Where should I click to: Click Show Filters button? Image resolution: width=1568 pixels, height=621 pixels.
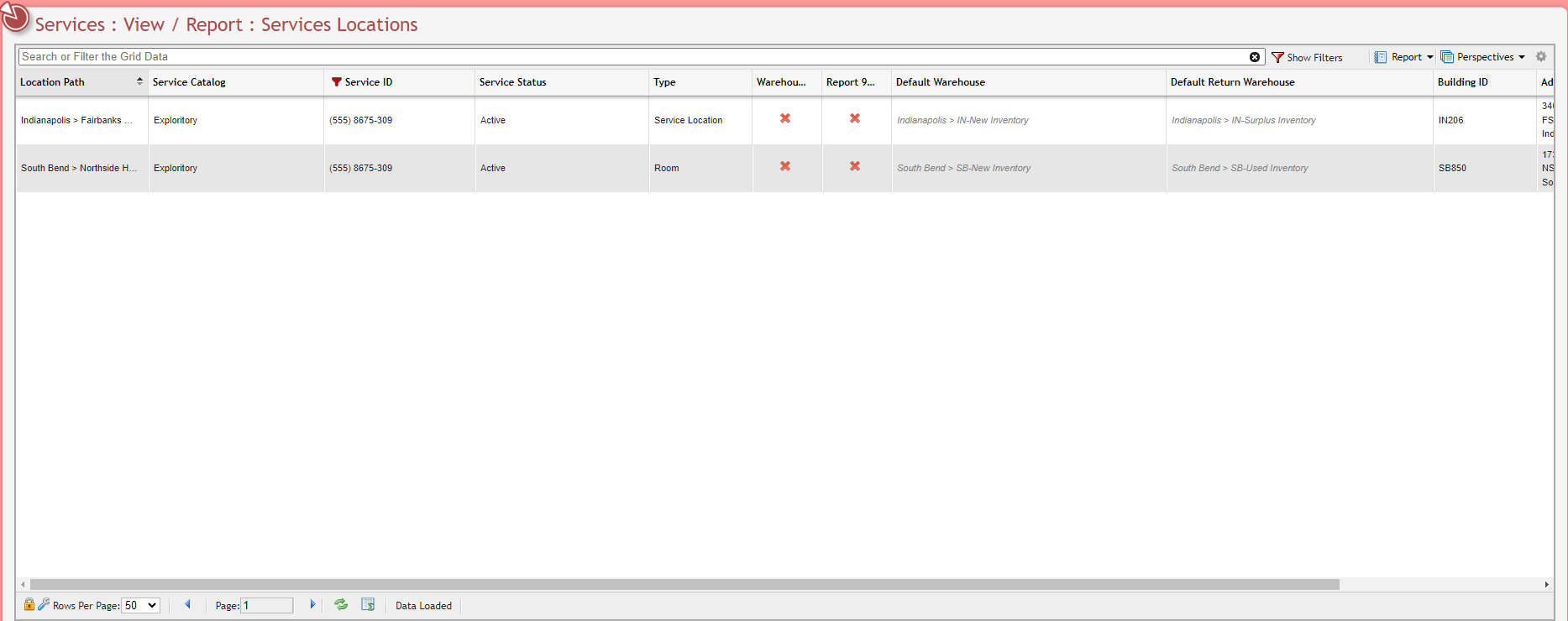pyautogui.click(x=1308, y=57)
